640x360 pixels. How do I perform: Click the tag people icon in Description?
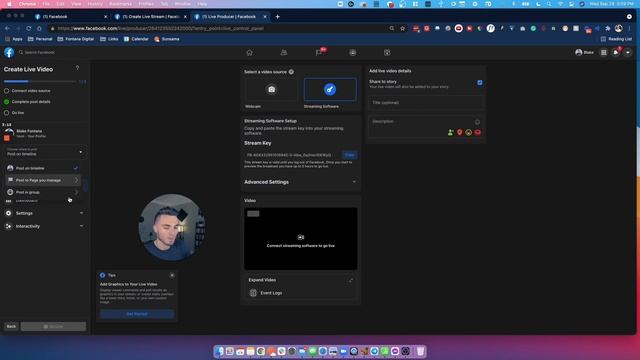451,132
